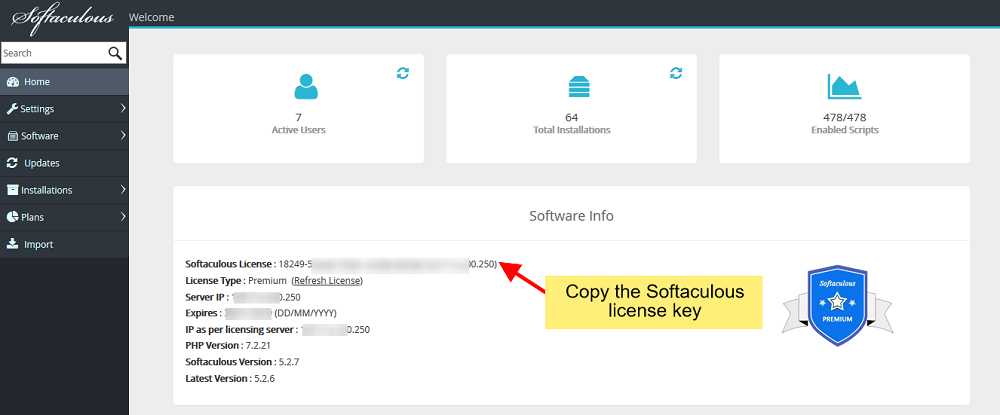Click the Expires date row
The height and width of the screenshot is (415, 1000).
261,313
